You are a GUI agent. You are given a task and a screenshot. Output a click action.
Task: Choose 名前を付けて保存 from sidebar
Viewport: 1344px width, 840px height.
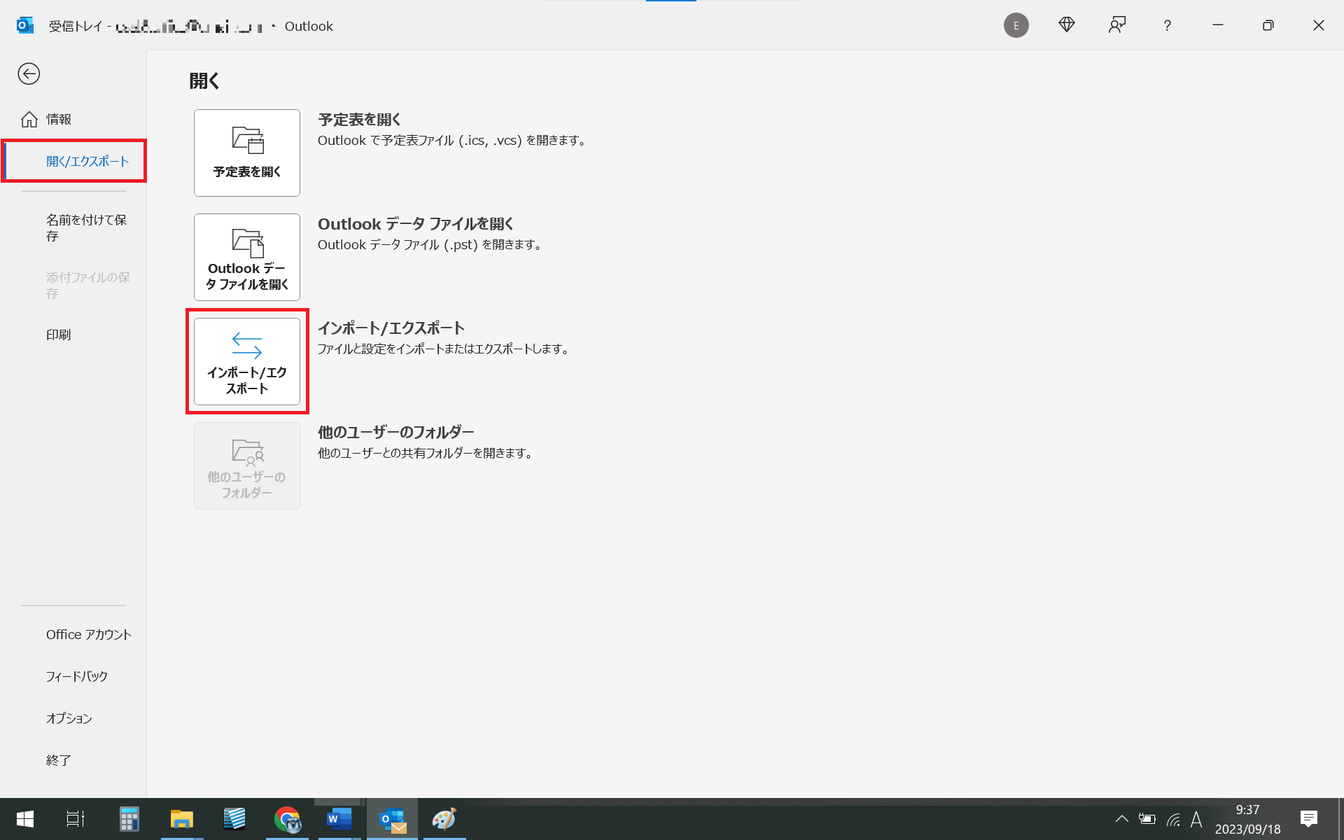(x=86, y=228)
